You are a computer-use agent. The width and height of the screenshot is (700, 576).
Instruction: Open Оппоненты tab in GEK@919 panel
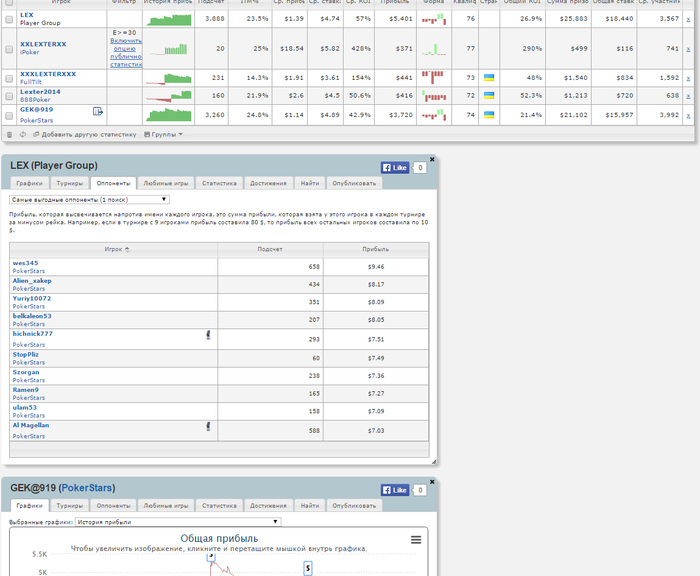(113, 505)
